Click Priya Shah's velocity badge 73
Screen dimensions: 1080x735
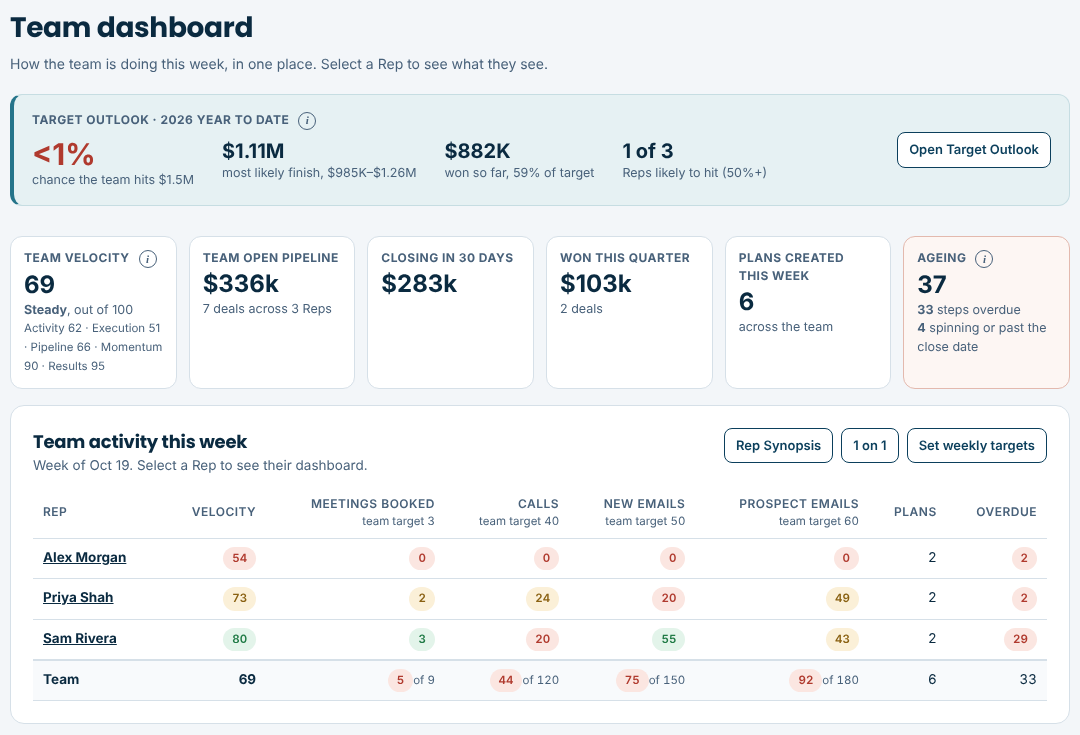(239, 598)
